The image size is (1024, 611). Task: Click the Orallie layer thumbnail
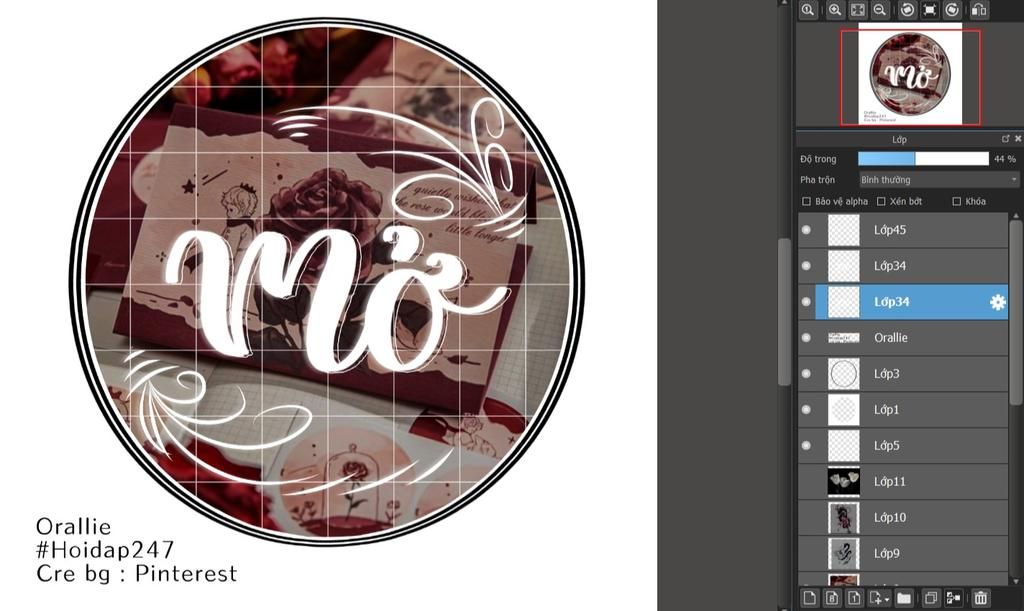coord(844,337)
